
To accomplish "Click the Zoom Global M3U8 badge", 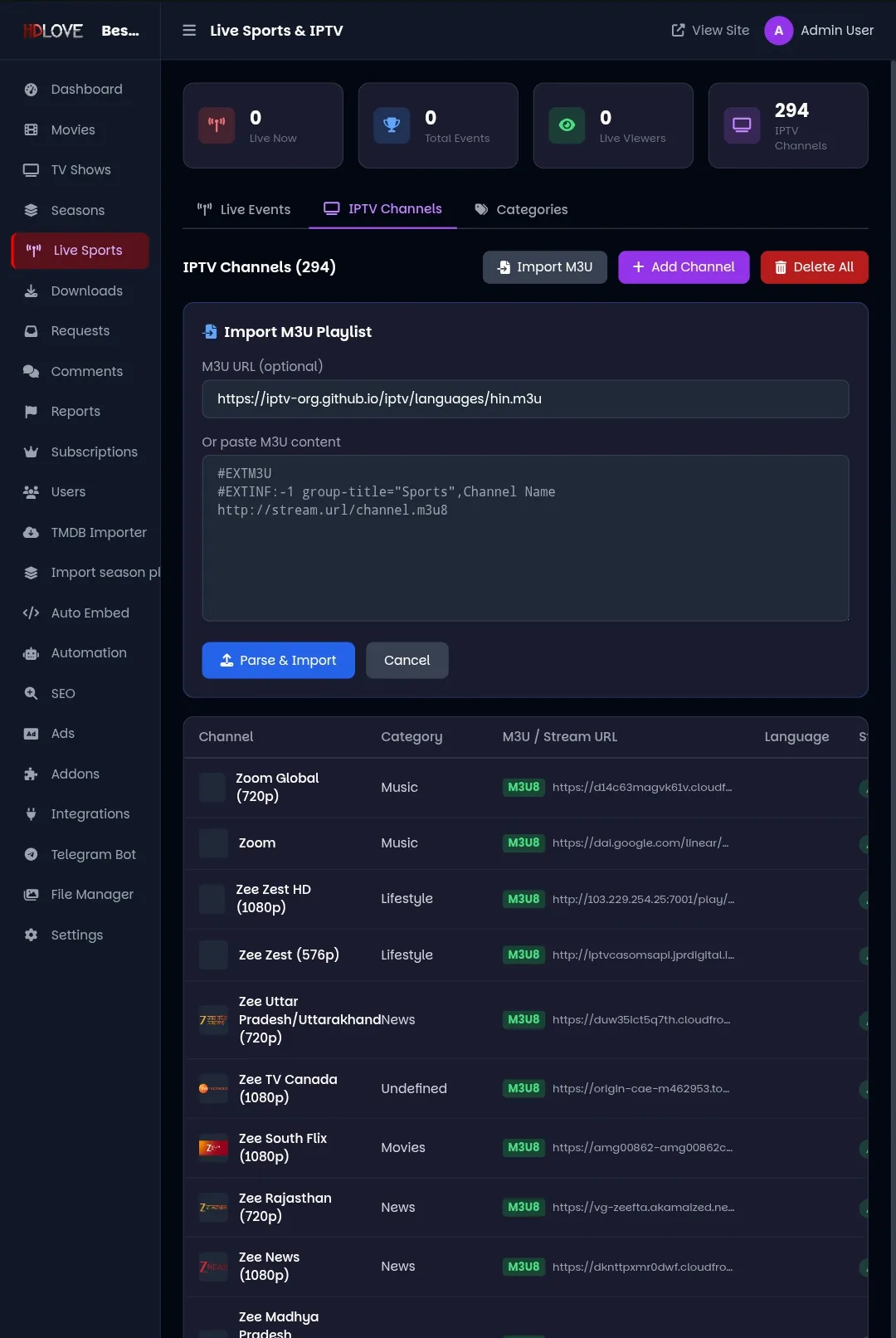I will pyautogui.click(x=523, y=788).
